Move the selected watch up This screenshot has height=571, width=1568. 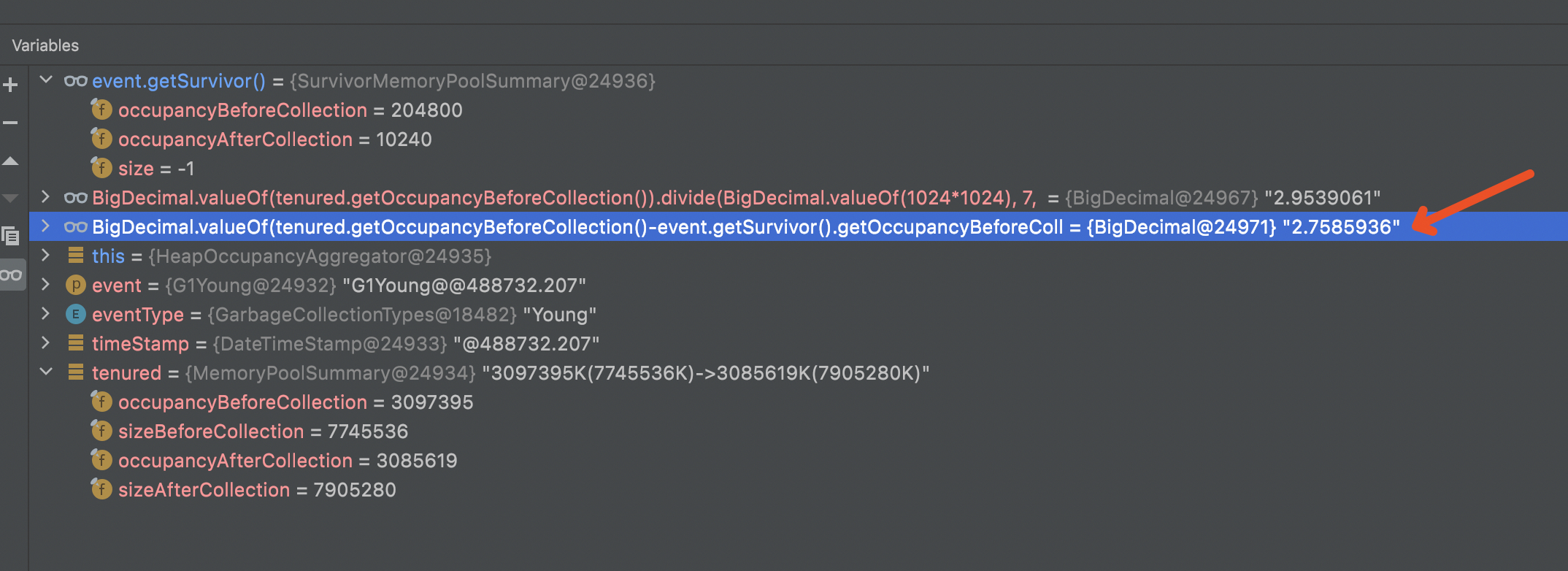click(10, 161)
